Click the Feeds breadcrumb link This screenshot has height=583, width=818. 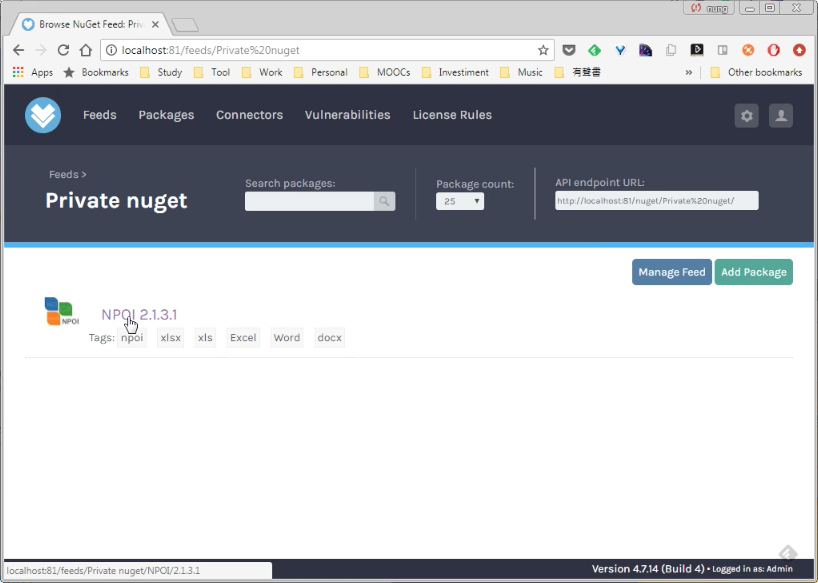click(x=64, y=174)
